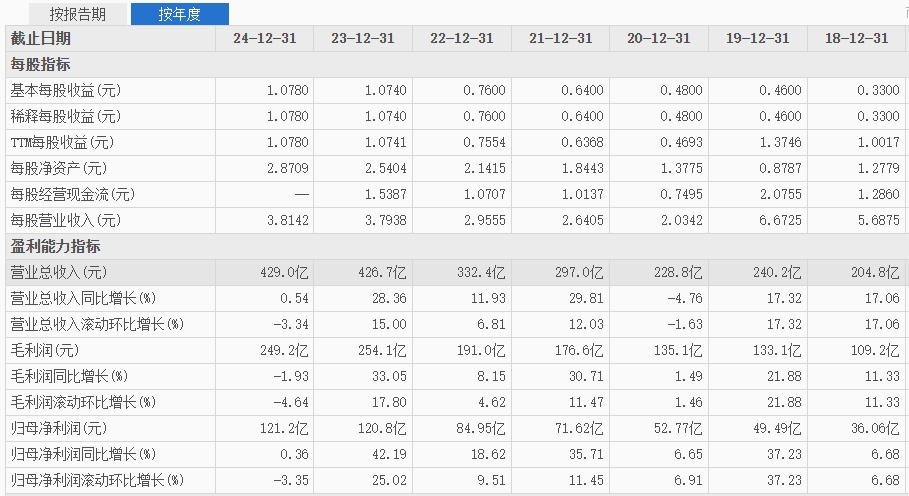This screenshot has width=909, height=496.
Task: Select the 每股指标 section heading
Action: pos(40,64)
